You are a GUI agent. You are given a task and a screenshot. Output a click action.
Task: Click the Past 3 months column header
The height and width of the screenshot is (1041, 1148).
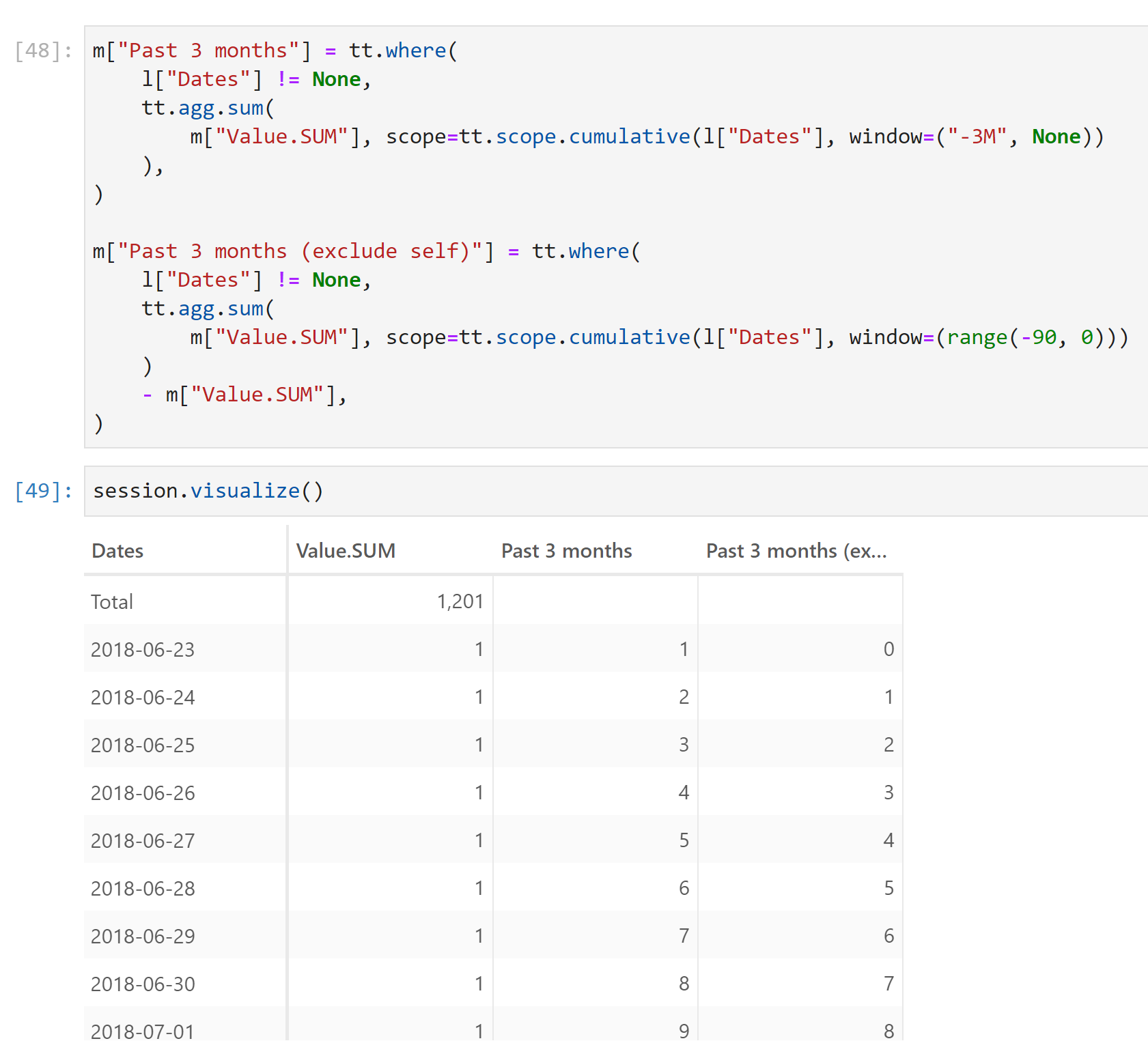click(x=566, y=551)
